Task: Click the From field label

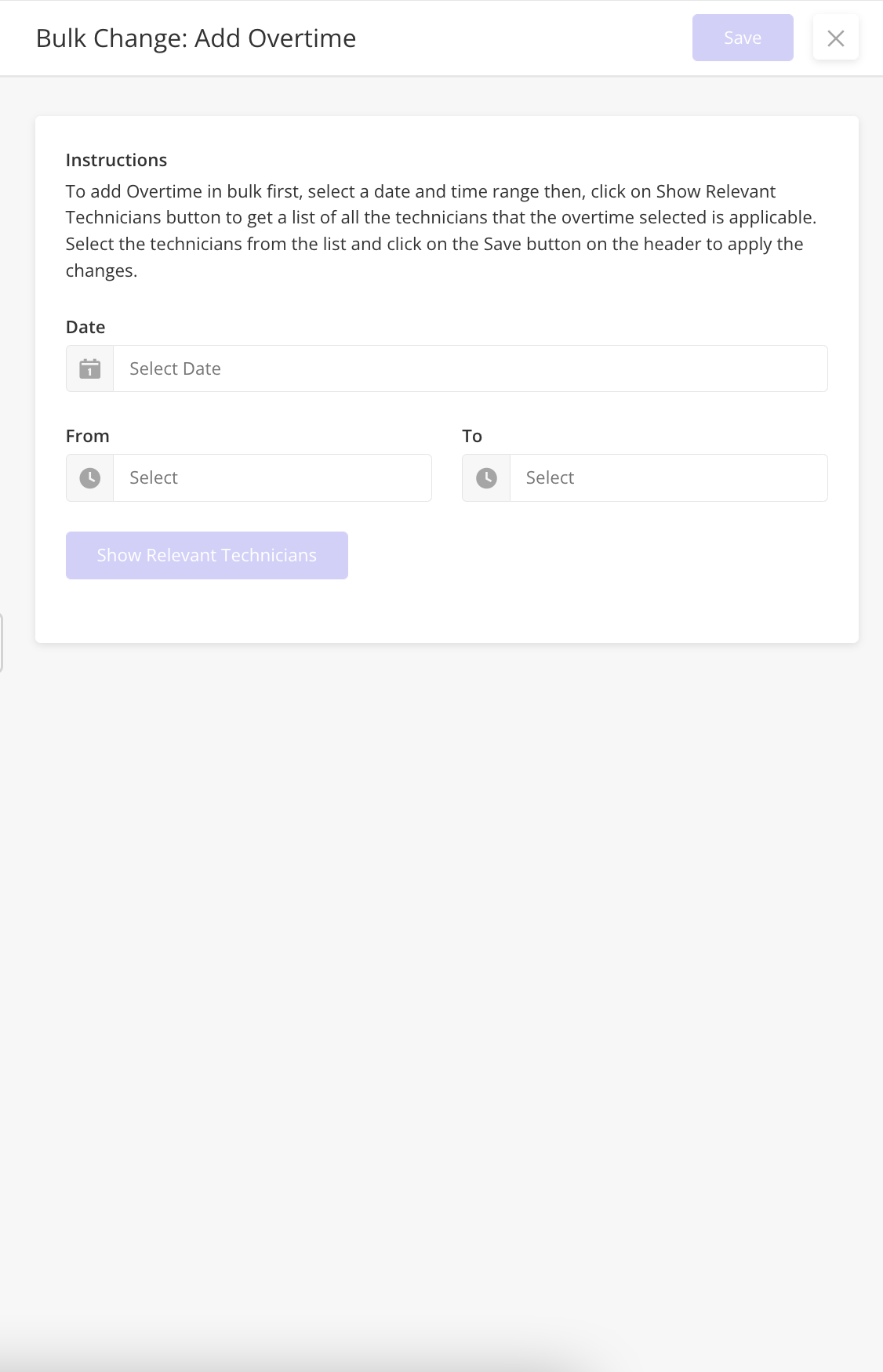Action: [88, 436]
